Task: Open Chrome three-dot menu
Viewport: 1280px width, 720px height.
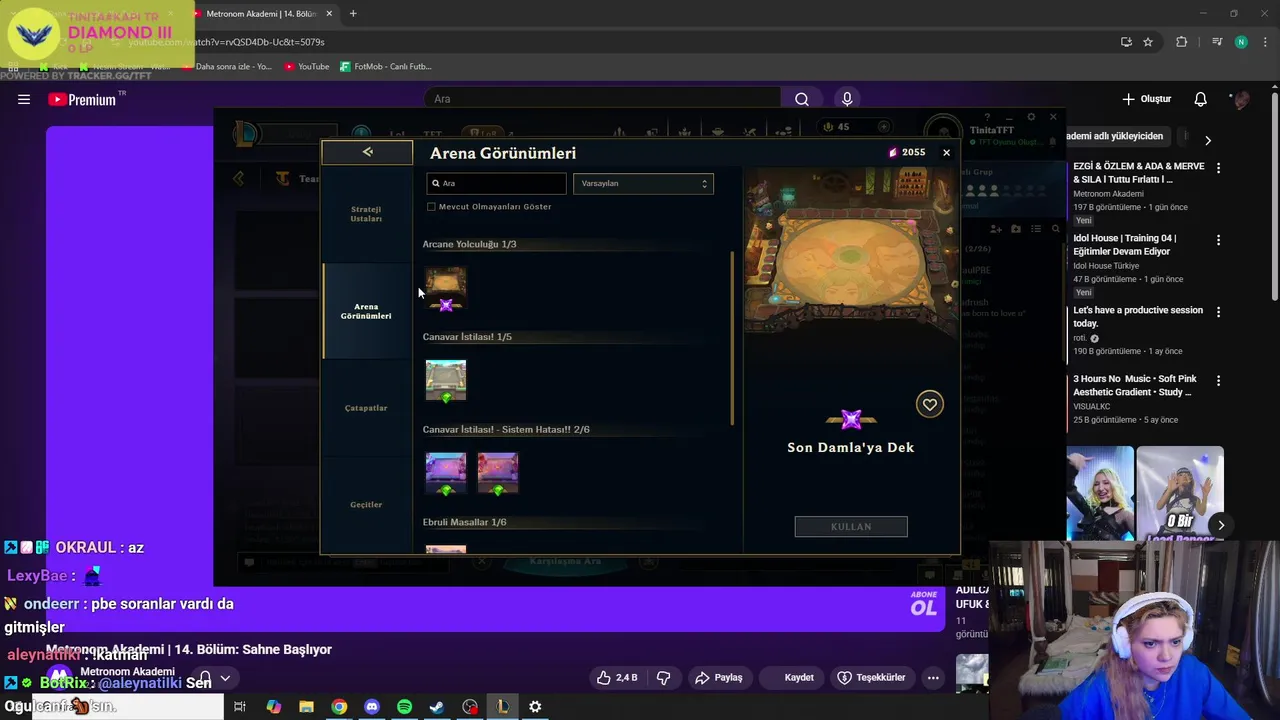Action: click(x=1263, y=42)
